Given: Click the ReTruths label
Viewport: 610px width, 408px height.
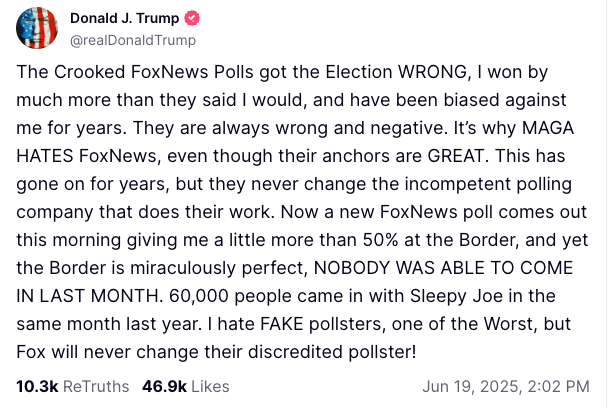Looking at the screenshot, I should (96, 387).
